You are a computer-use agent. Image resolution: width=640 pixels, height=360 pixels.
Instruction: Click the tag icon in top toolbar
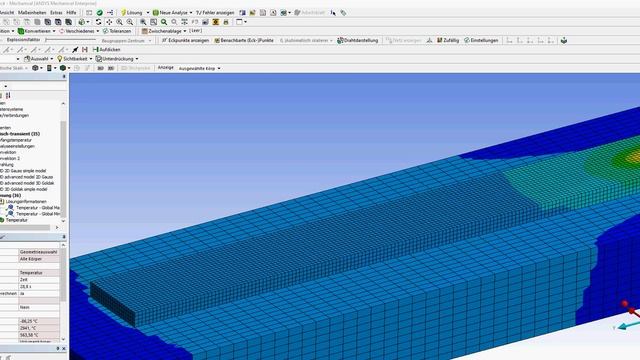[x=343, y=13]
